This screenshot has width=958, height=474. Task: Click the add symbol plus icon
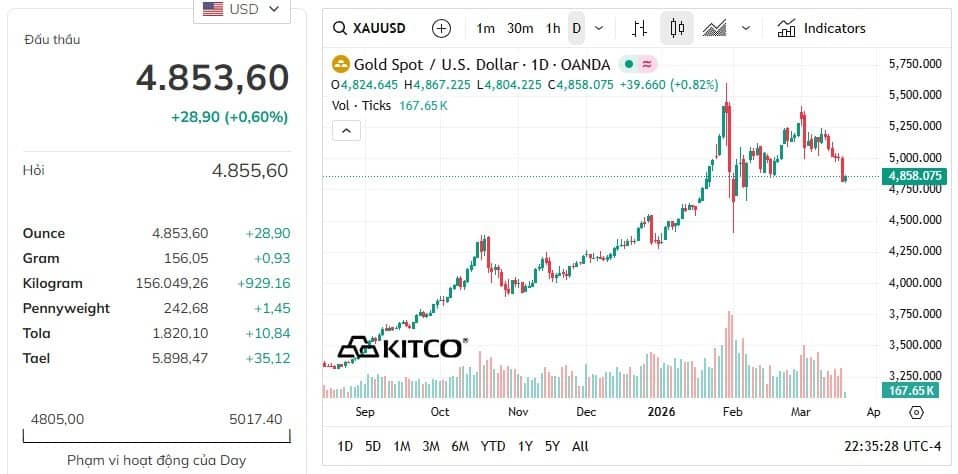(441, 28)
